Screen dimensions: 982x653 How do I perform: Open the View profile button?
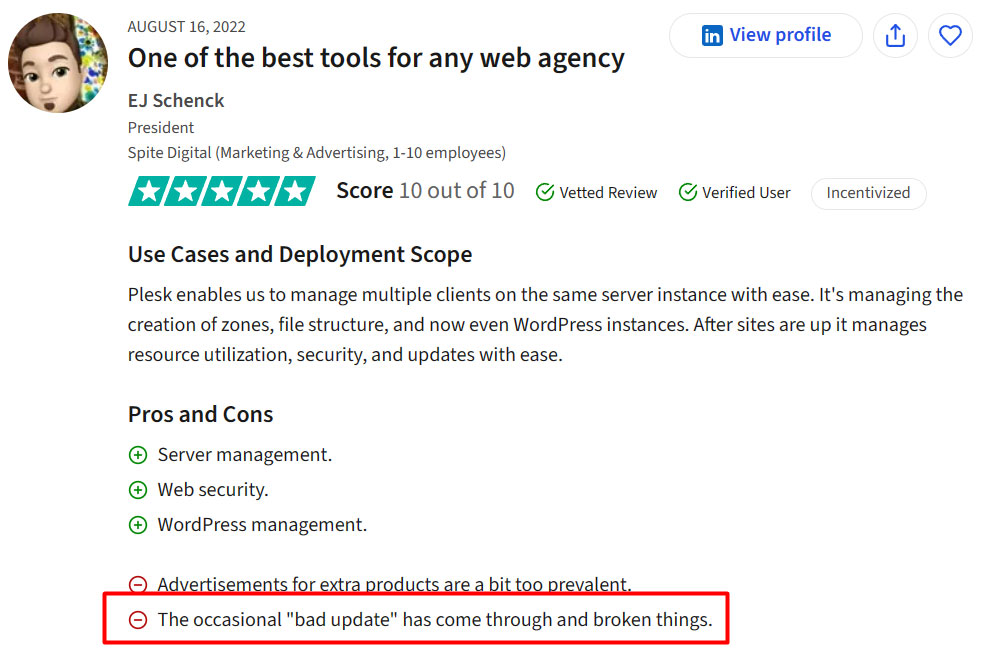(x=766, y=36)
